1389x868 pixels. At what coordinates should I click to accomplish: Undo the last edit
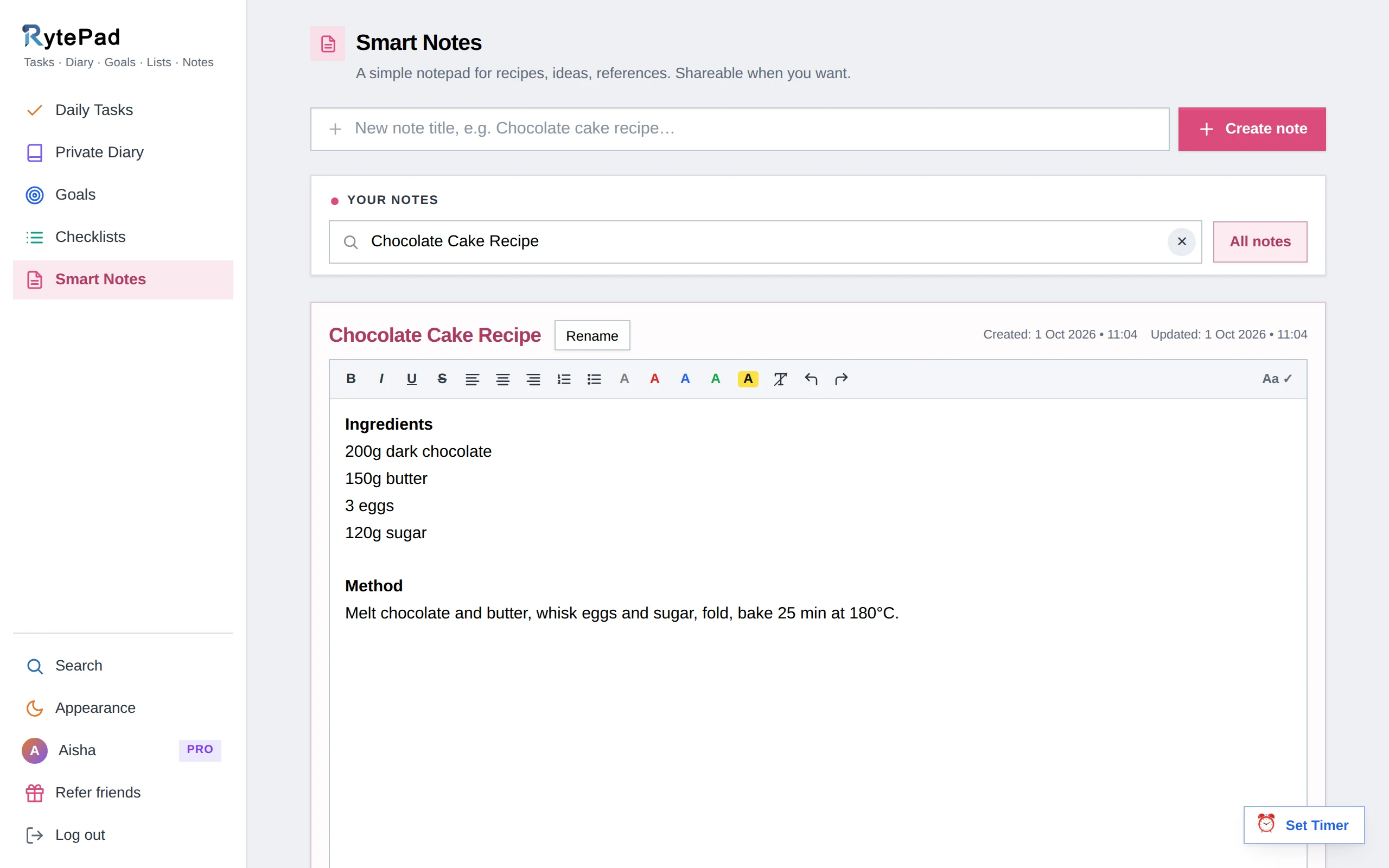(811, 379)
